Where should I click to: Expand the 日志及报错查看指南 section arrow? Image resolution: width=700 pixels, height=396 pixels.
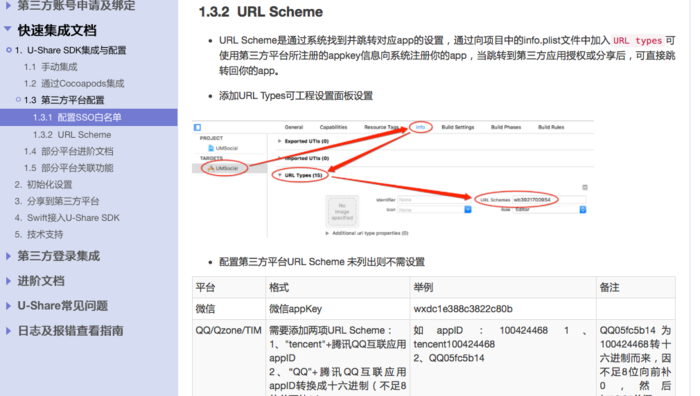[8, 331]
